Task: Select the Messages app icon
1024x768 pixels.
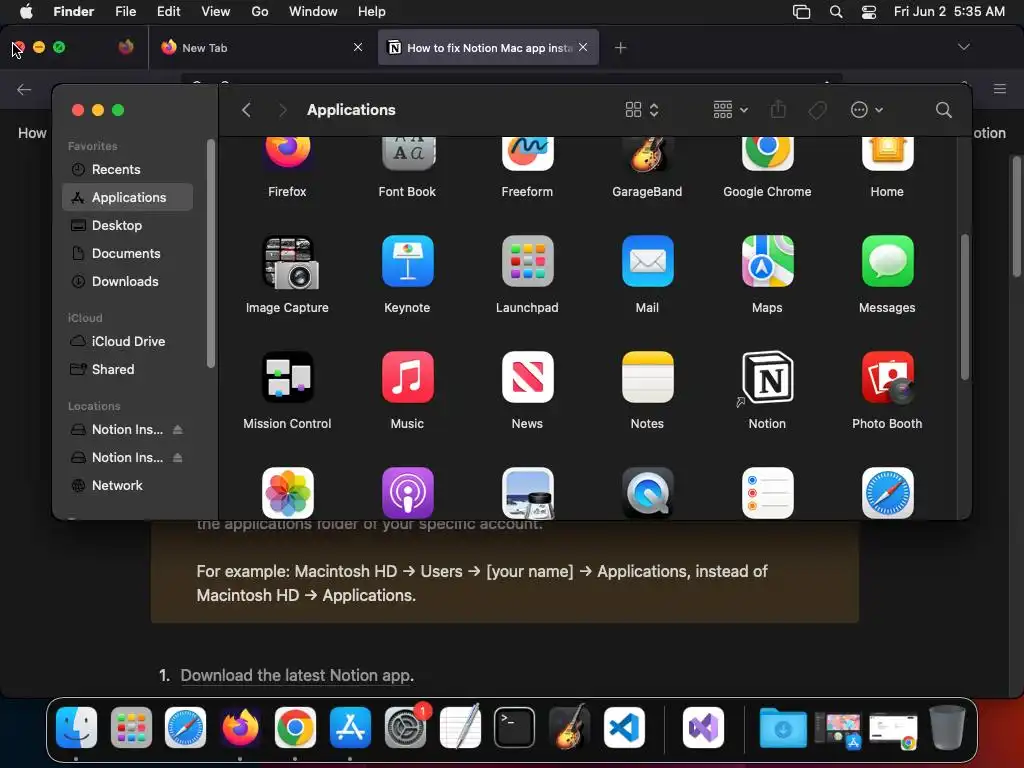Action: pos(887,261)
